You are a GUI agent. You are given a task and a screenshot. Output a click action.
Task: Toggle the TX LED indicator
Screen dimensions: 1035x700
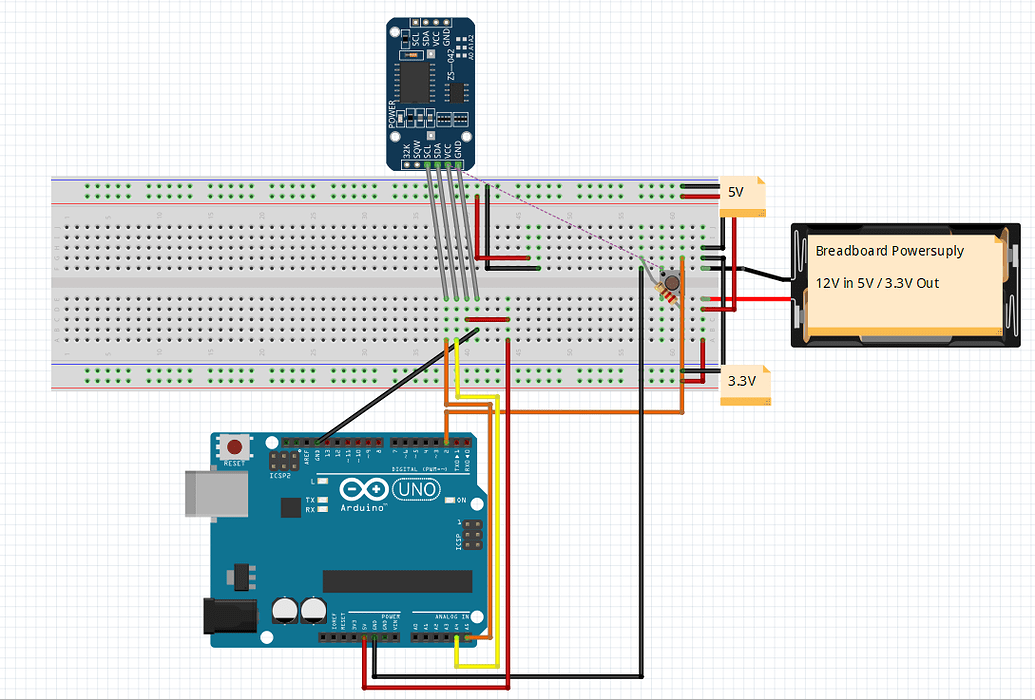321,499
